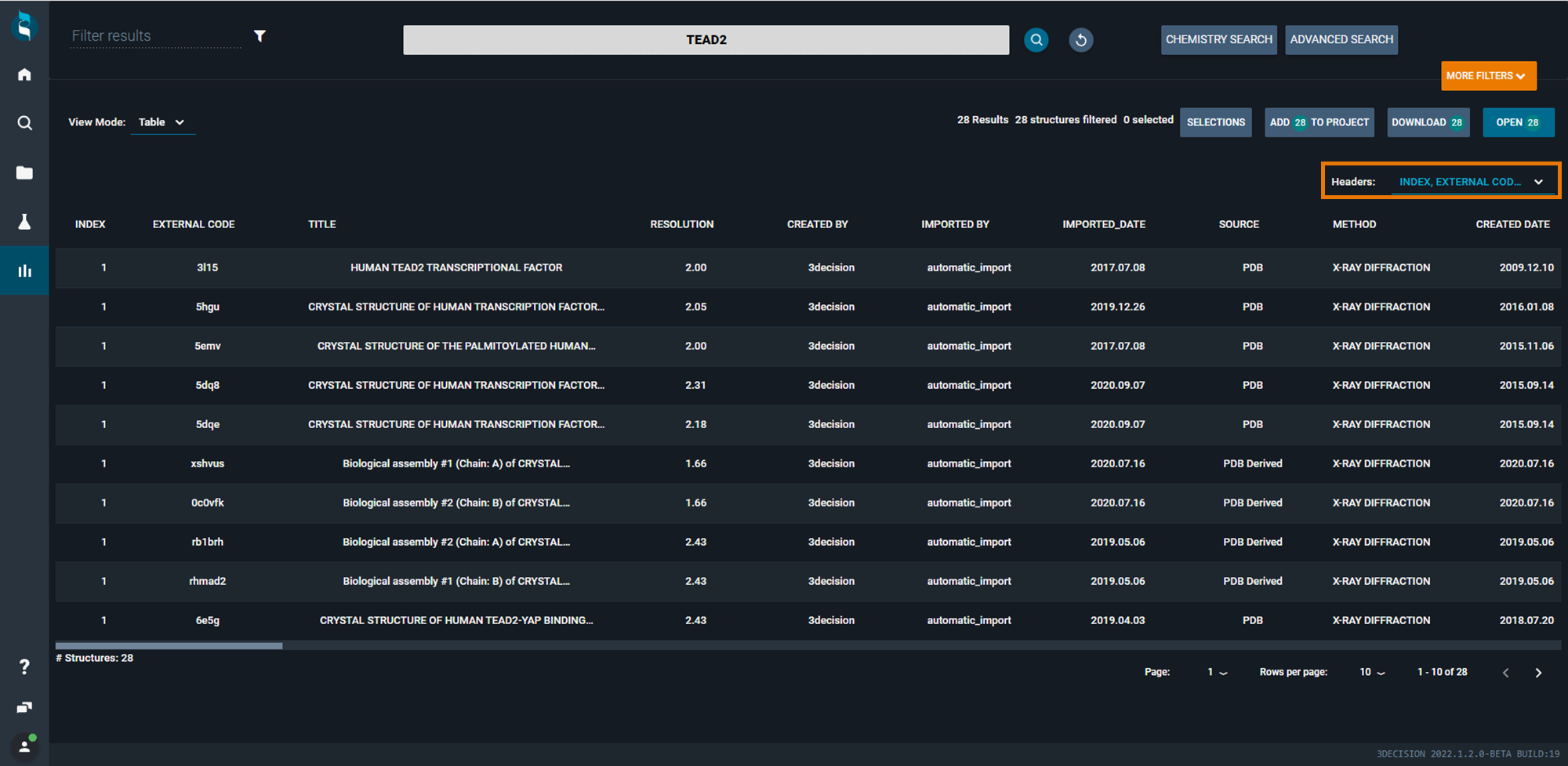Open the Page number dropdown
The height and width of the screenshot is (766, 1568).
pos(1217,673)
